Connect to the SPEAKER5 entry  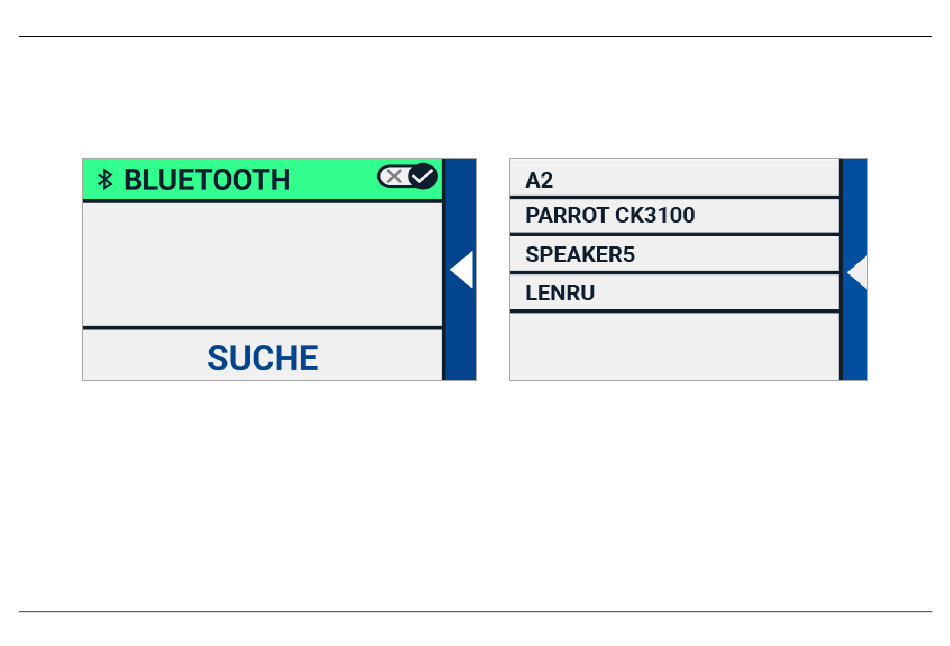point(674,255)
